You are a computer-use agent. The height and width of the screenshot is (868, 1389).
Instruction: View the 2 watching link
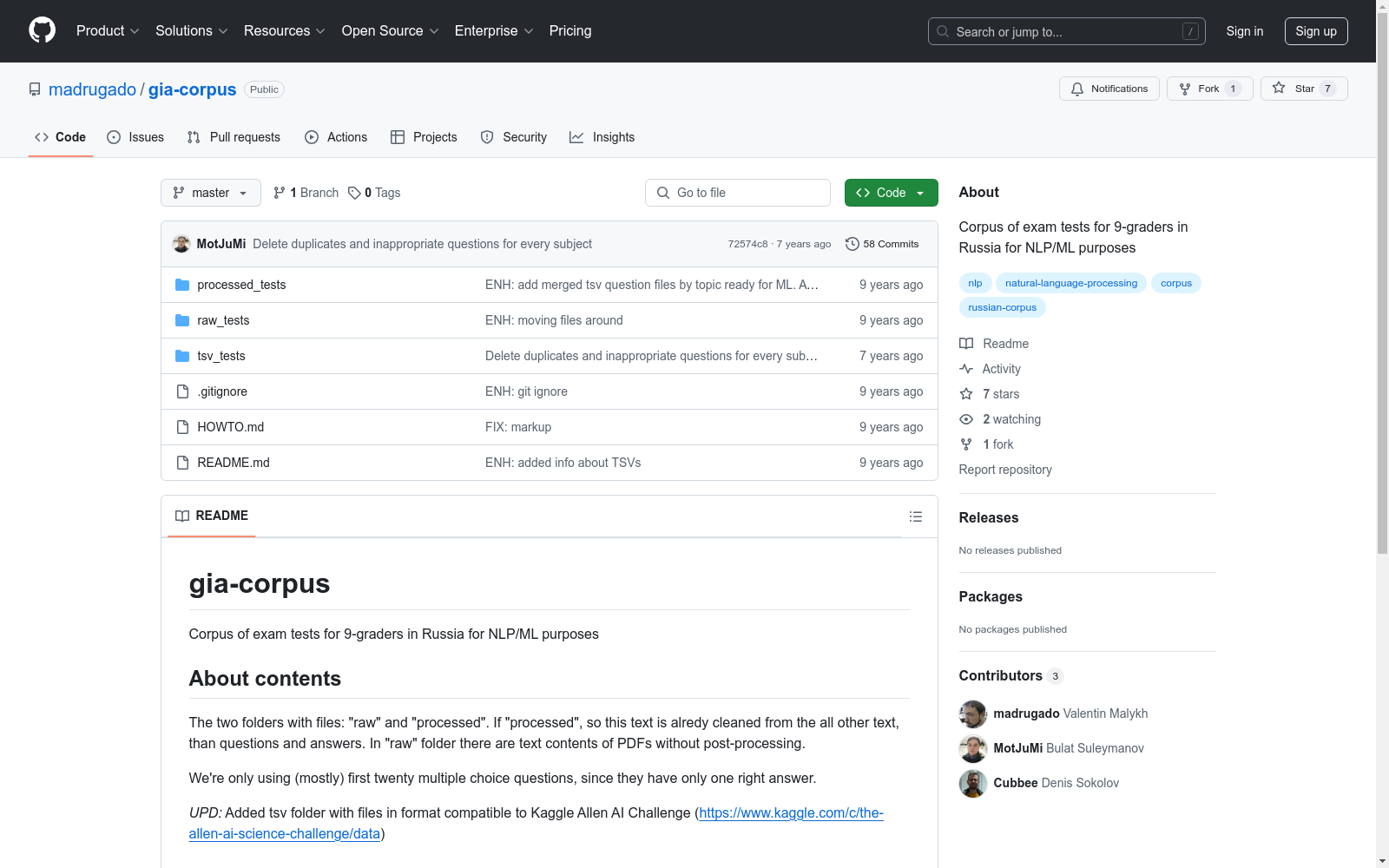(1000, 419)
